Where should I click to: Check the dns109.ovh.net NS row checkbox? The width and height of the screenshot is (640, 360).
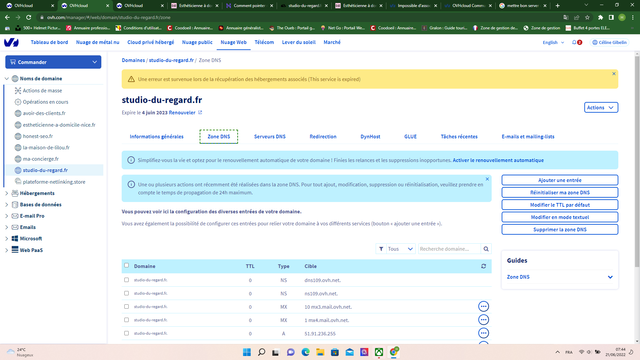pyautogui.click(x=127, y=280)
